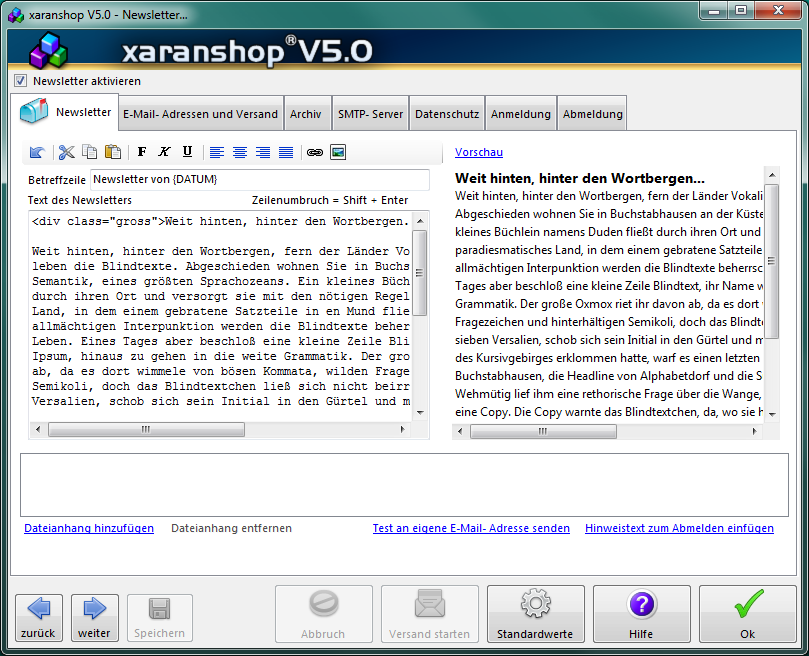Open the Vorschau preview link
Image resolution: width=809 pixels, height=656 pixels.
tap(479, 152)
